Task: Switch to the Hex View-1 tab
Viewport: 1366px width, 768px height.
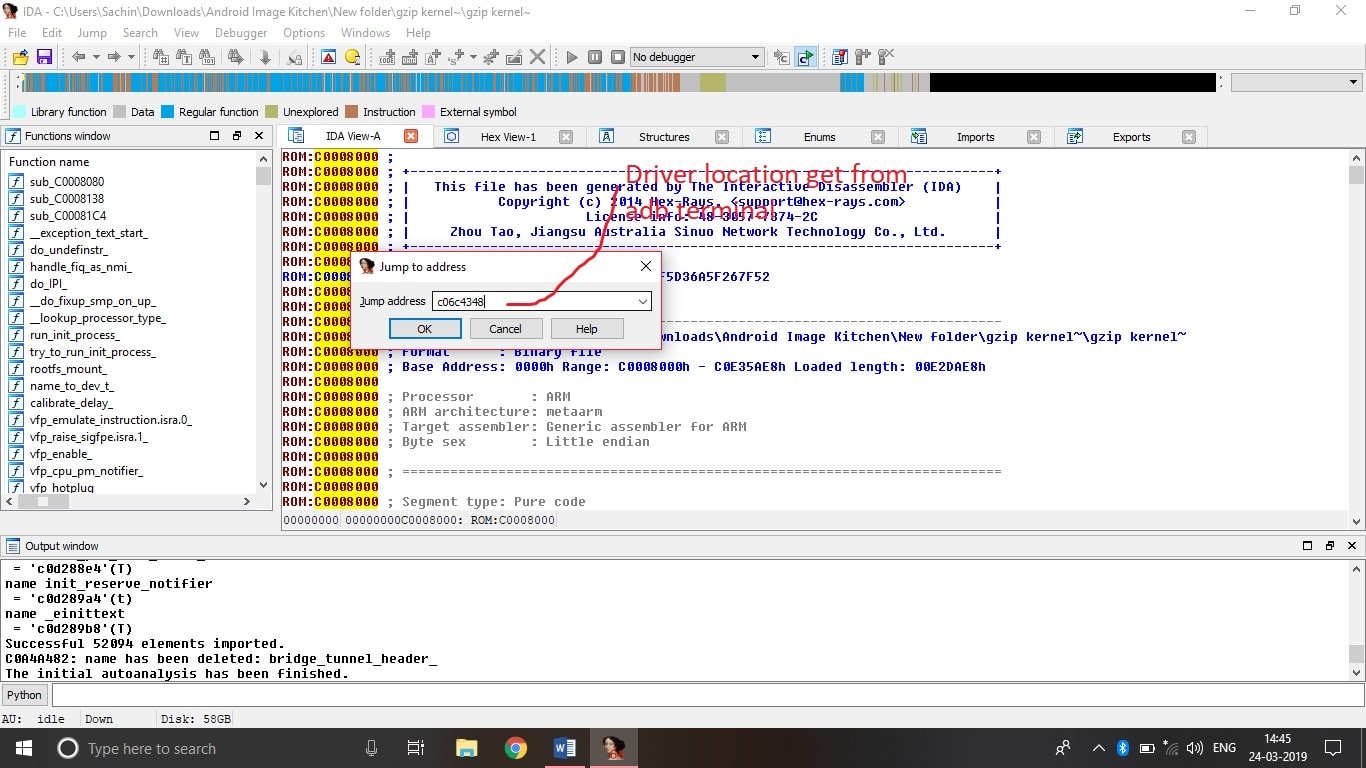Action: click(x=508, y=137)
